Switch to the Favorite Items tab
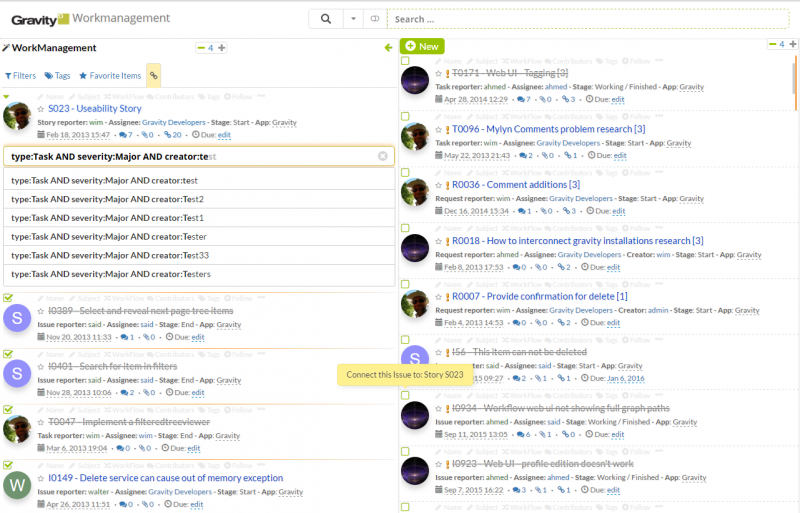Viewport: 800px width, 513px height. tap(110, 75)
